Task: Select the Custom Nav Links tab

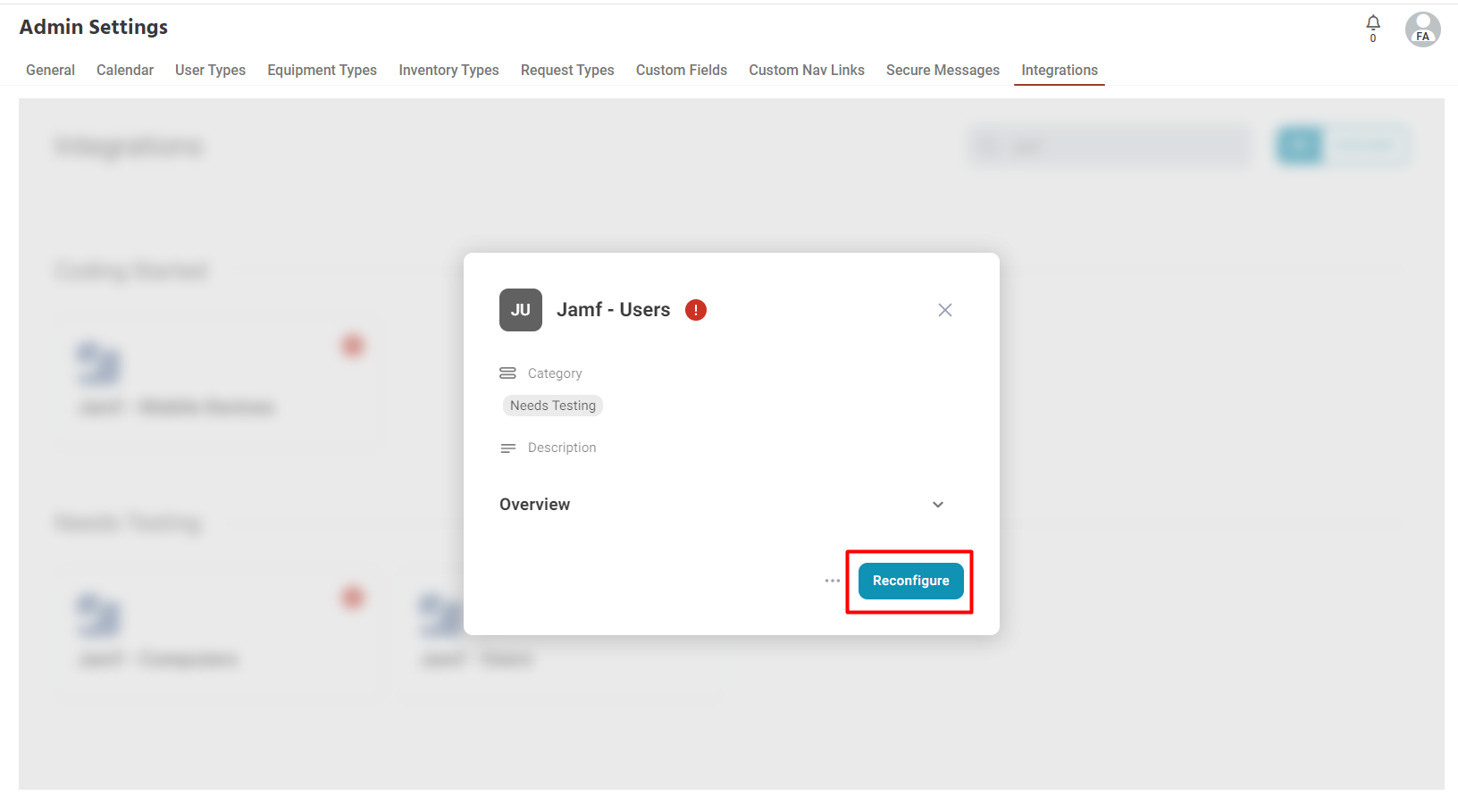Action: (807, 70)
